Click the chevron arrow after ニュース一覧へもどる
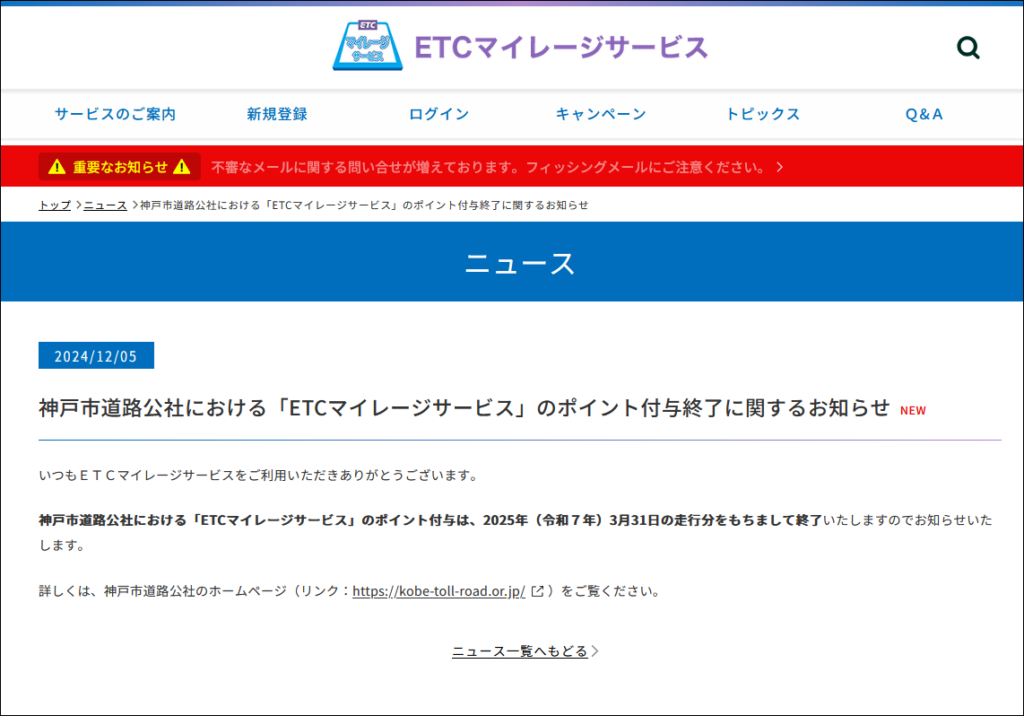1024x716 pixels. pos(595,651)
